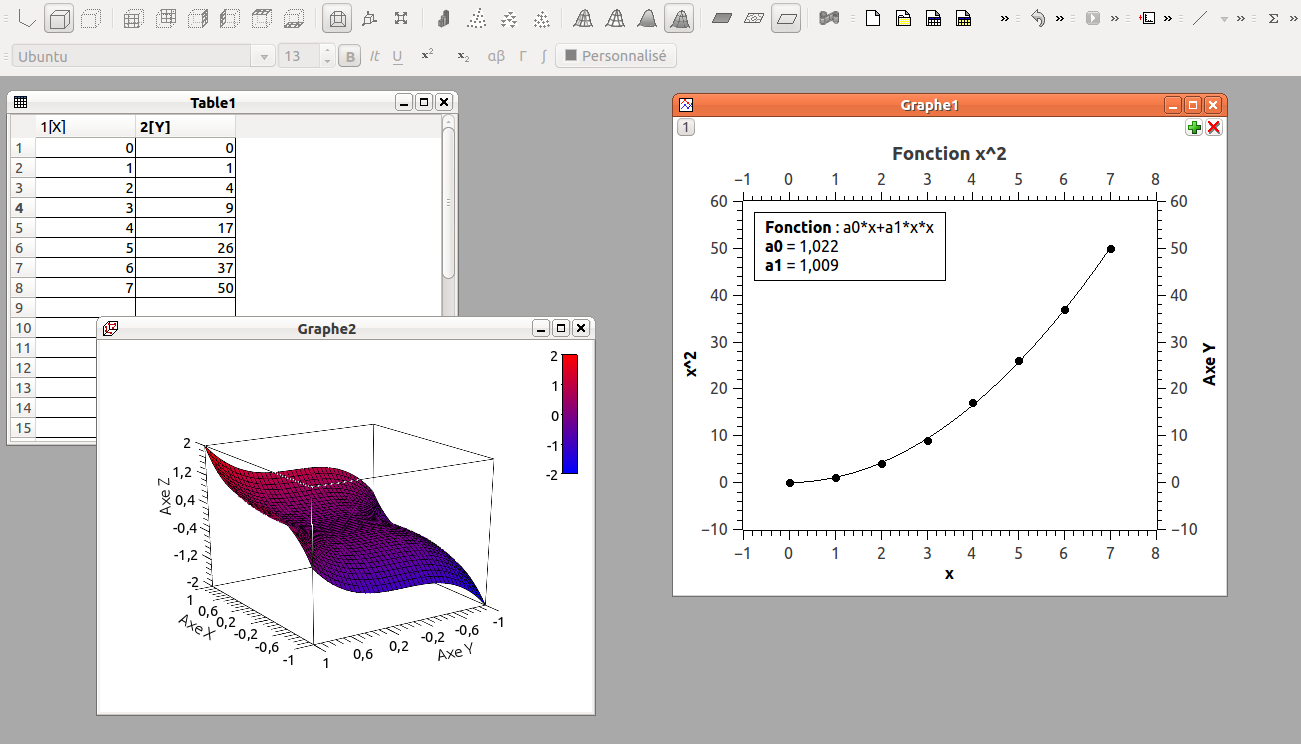Toggle the back grid icon

pos(166,18)
